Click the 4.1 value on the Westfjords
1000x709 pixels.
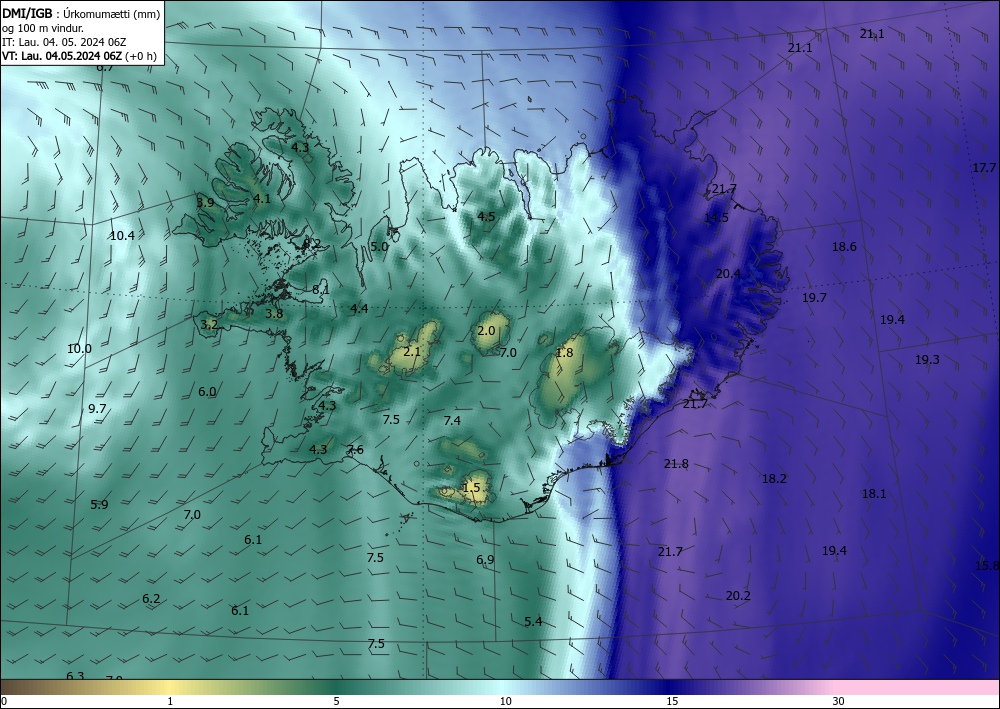[x=261, y=198]
